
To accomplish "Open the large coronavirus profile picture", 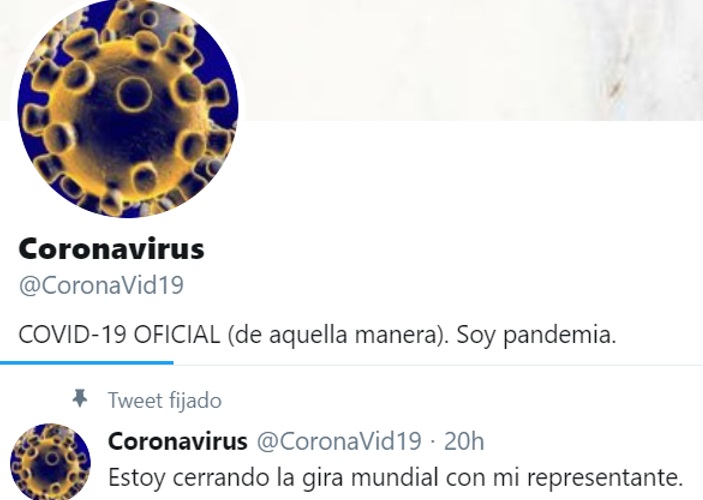I will click(128, 107).
